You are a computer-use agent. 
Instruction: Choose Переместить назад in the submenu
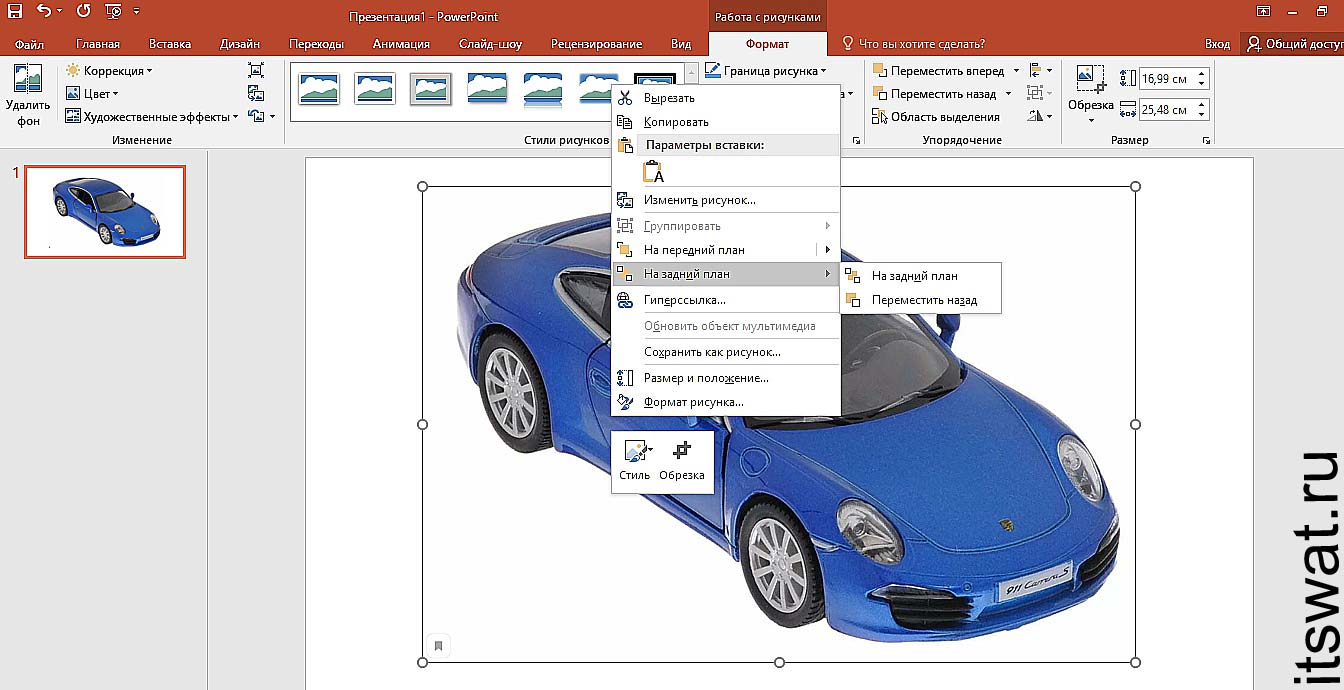(923, 300)
